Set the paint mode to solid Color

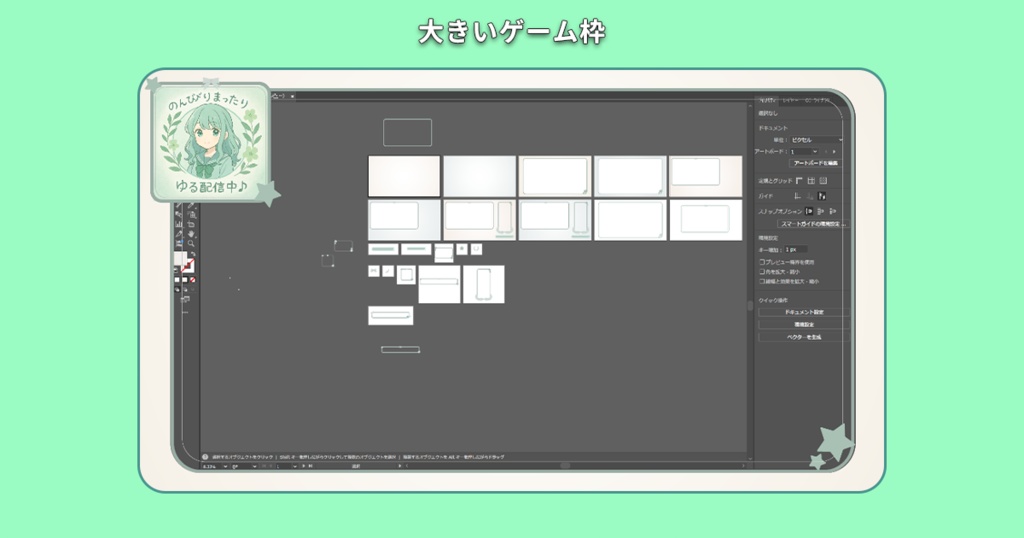point(177,280)
